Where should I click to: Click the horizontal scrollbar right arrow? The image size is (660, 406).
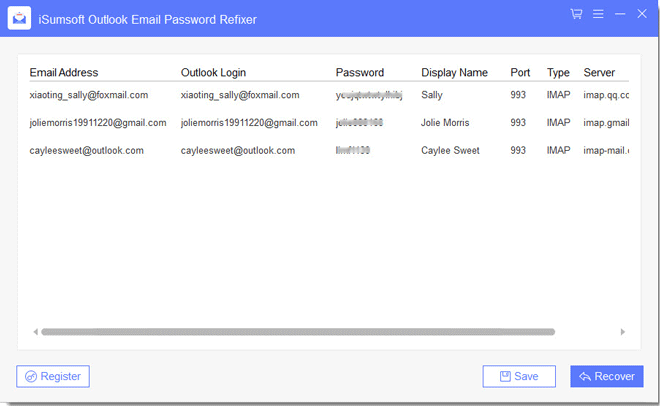(x=623, y=332)
